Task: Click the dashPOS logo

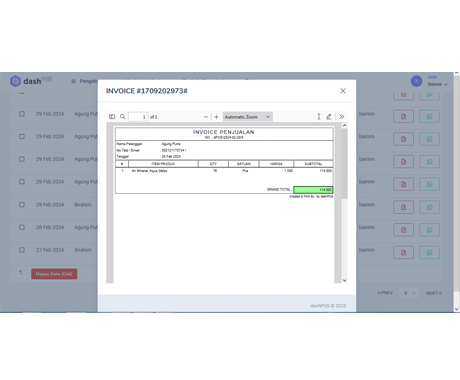Action: click(31, 81)
